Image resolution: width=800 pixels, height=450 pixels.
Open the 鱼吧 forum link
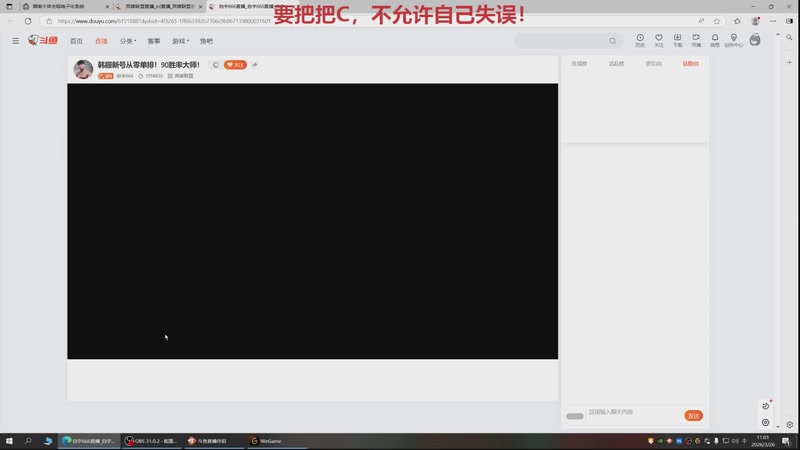[x=206, y=41]
